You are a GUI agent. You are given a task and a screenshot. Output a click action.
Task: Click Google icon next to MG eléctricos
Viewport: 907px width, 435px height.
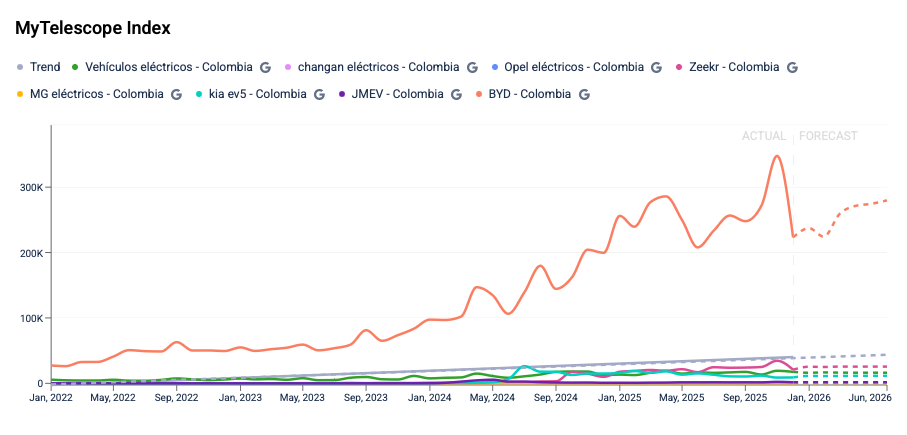[176, 94]
